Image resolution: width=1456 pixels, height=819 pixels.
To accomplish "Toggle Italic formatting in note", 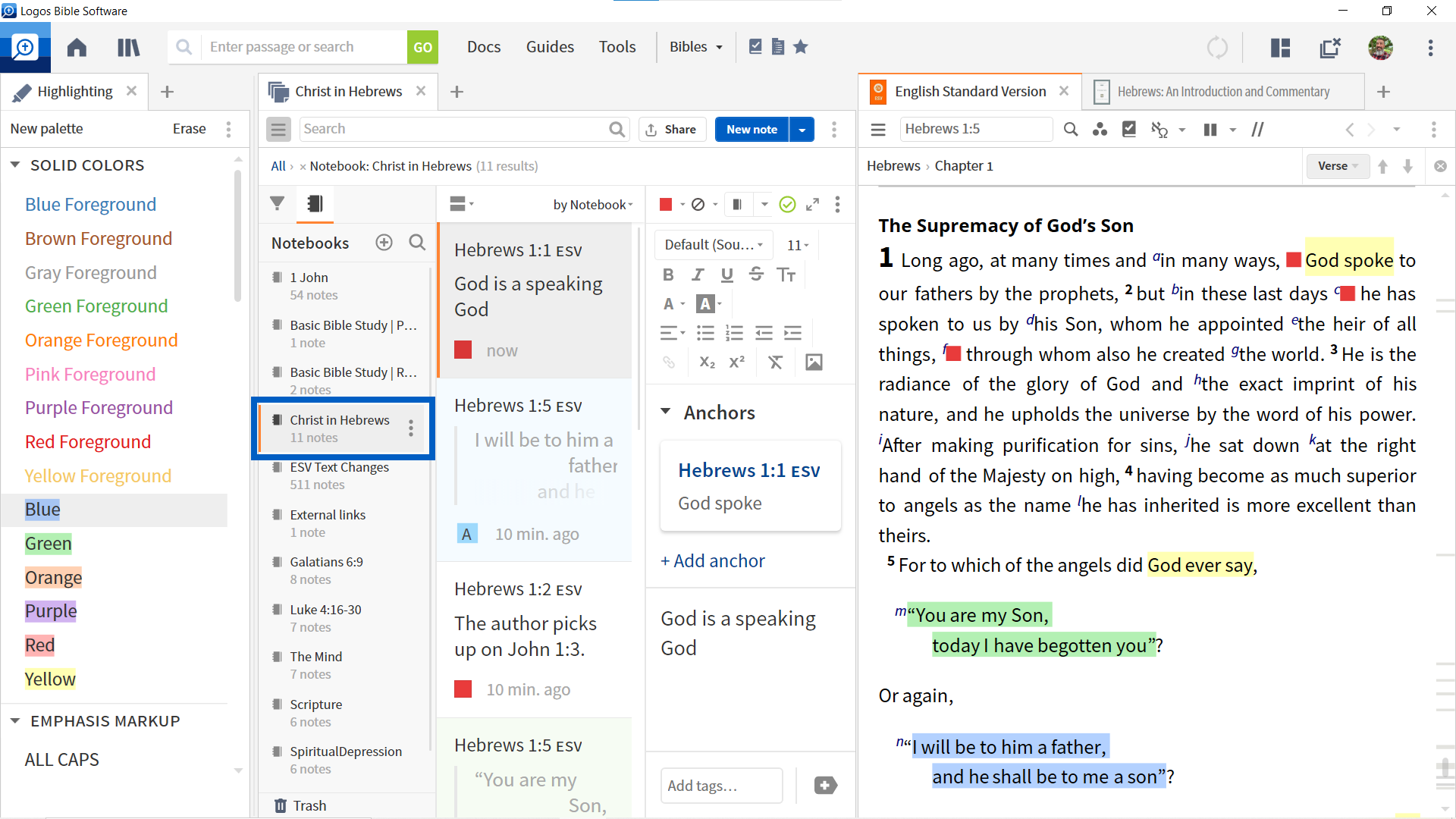I will click(698, 275).
